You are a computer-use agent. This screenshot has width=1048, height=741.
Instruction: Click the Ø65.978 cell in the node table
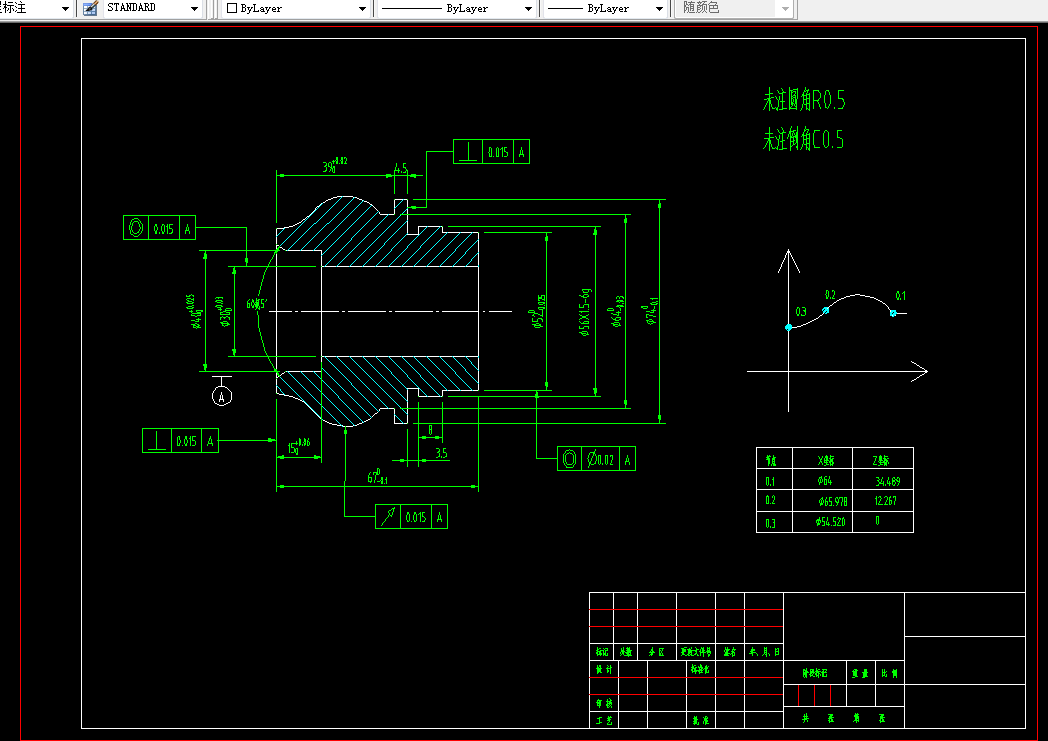point(823,500)
